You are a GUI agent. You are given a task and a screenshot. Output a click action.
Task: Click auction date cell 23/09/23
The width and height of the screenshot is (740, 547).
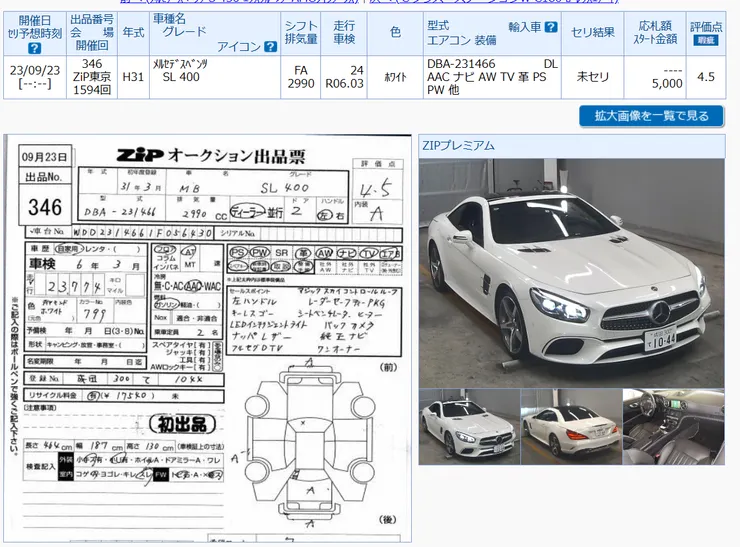(35, 77)
